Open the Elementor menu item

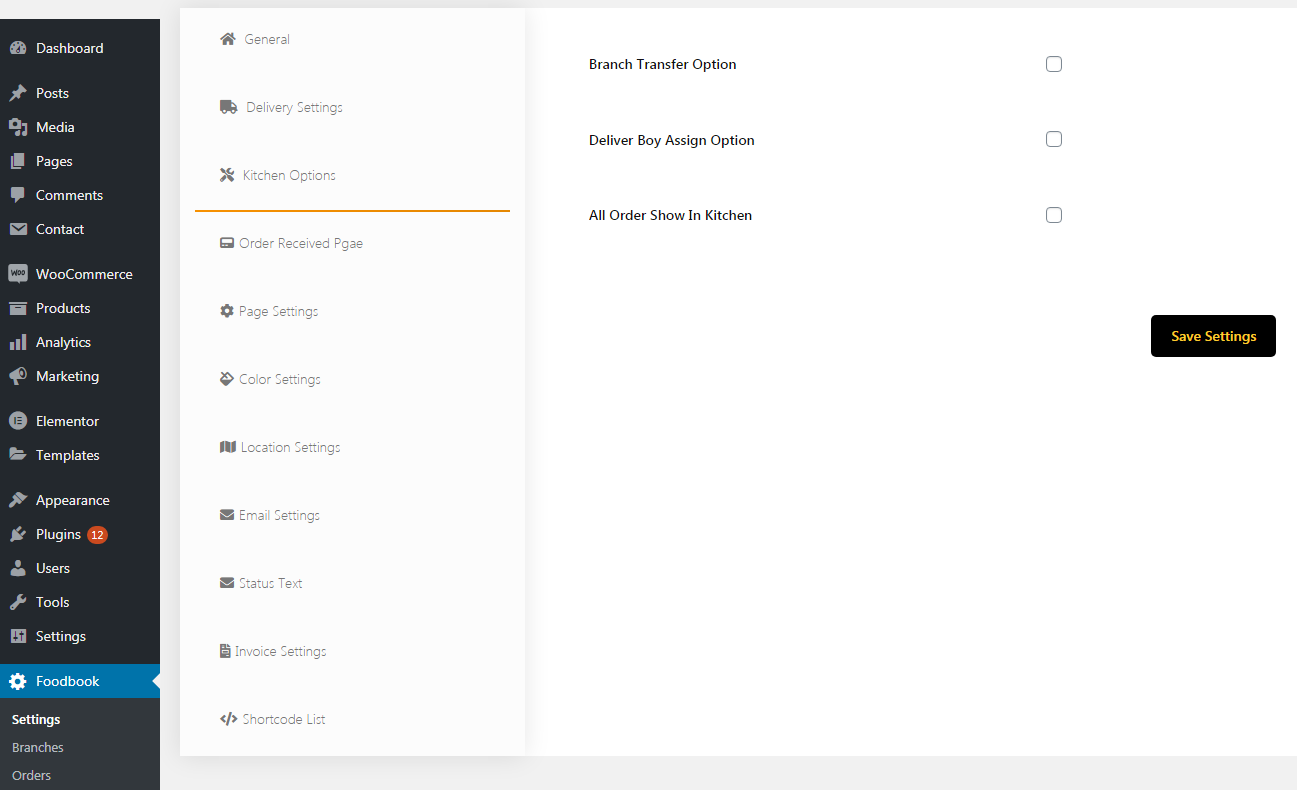point(67,421)
